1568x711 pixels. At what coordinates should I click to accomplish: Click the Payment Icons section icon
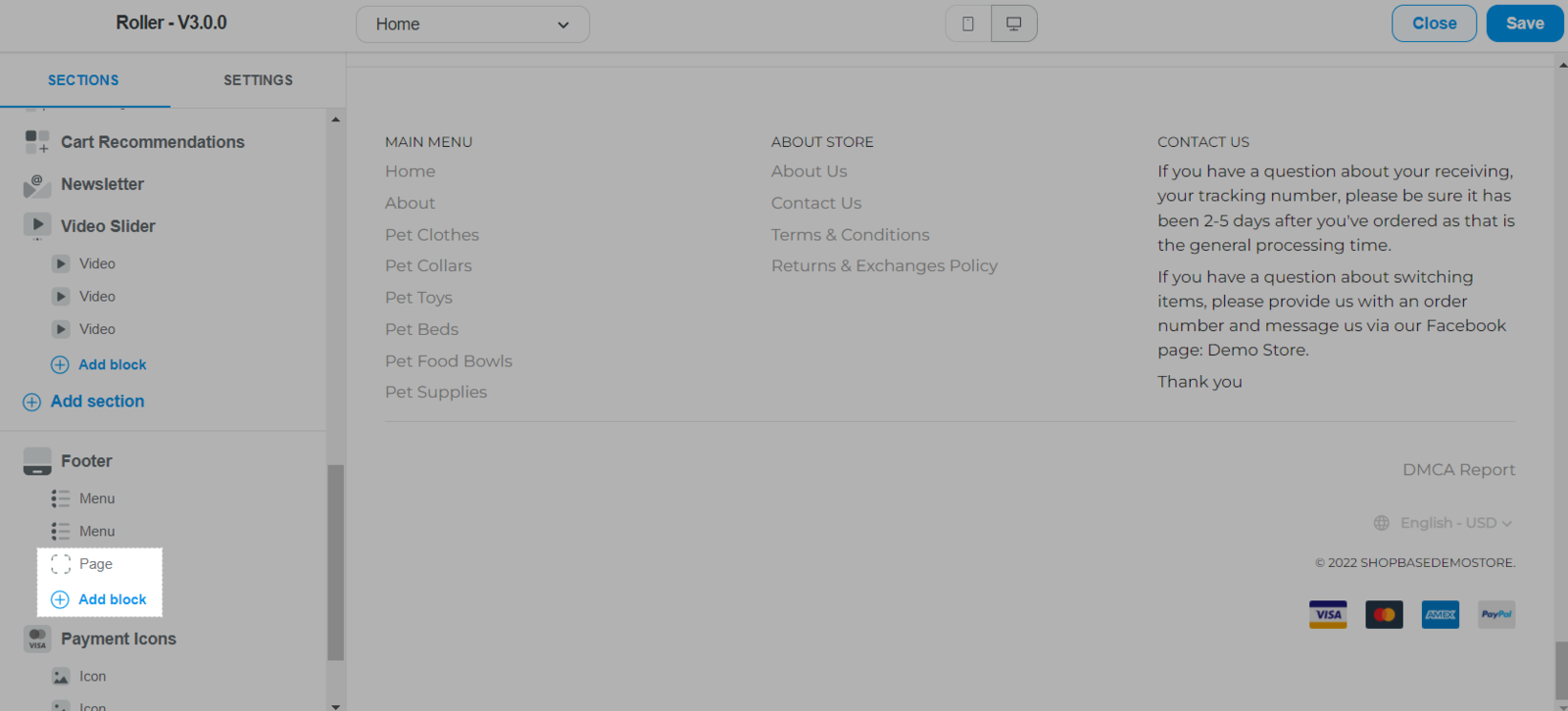(x=37, y=639)
